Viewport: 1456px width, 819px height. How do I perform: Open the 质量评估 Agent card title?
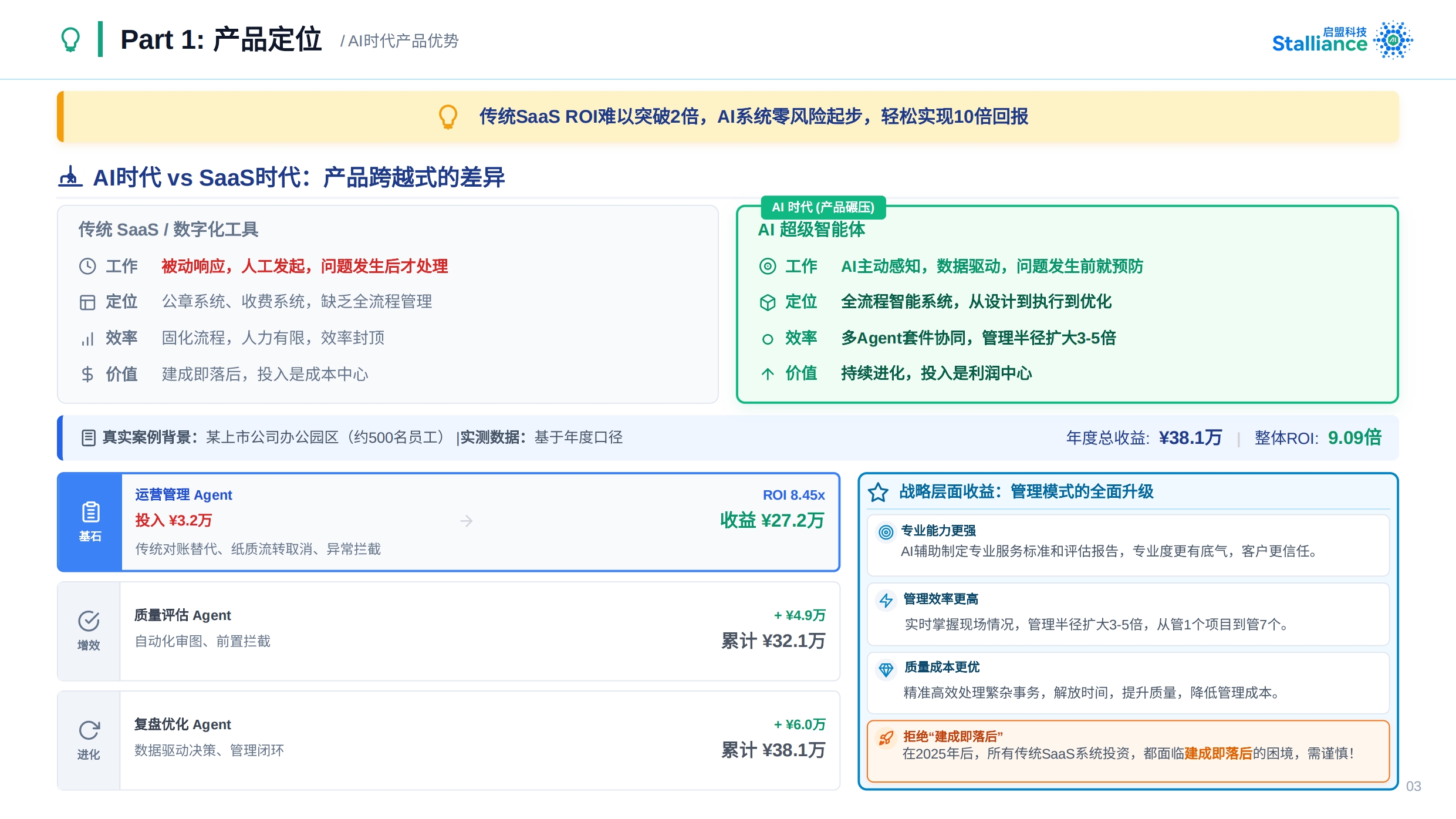(x=183, y=615)
